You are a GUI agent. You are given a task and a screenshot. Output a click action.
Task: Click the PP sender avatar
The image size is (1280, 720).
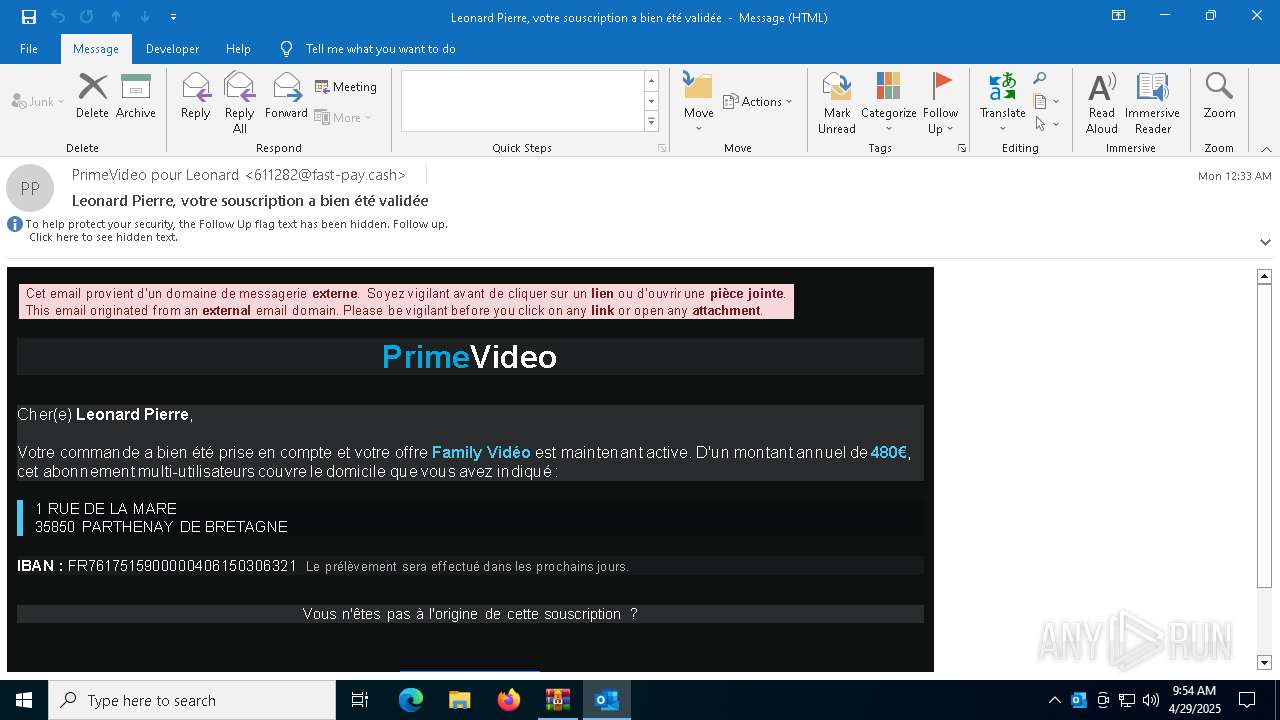(x=30, y=188)
